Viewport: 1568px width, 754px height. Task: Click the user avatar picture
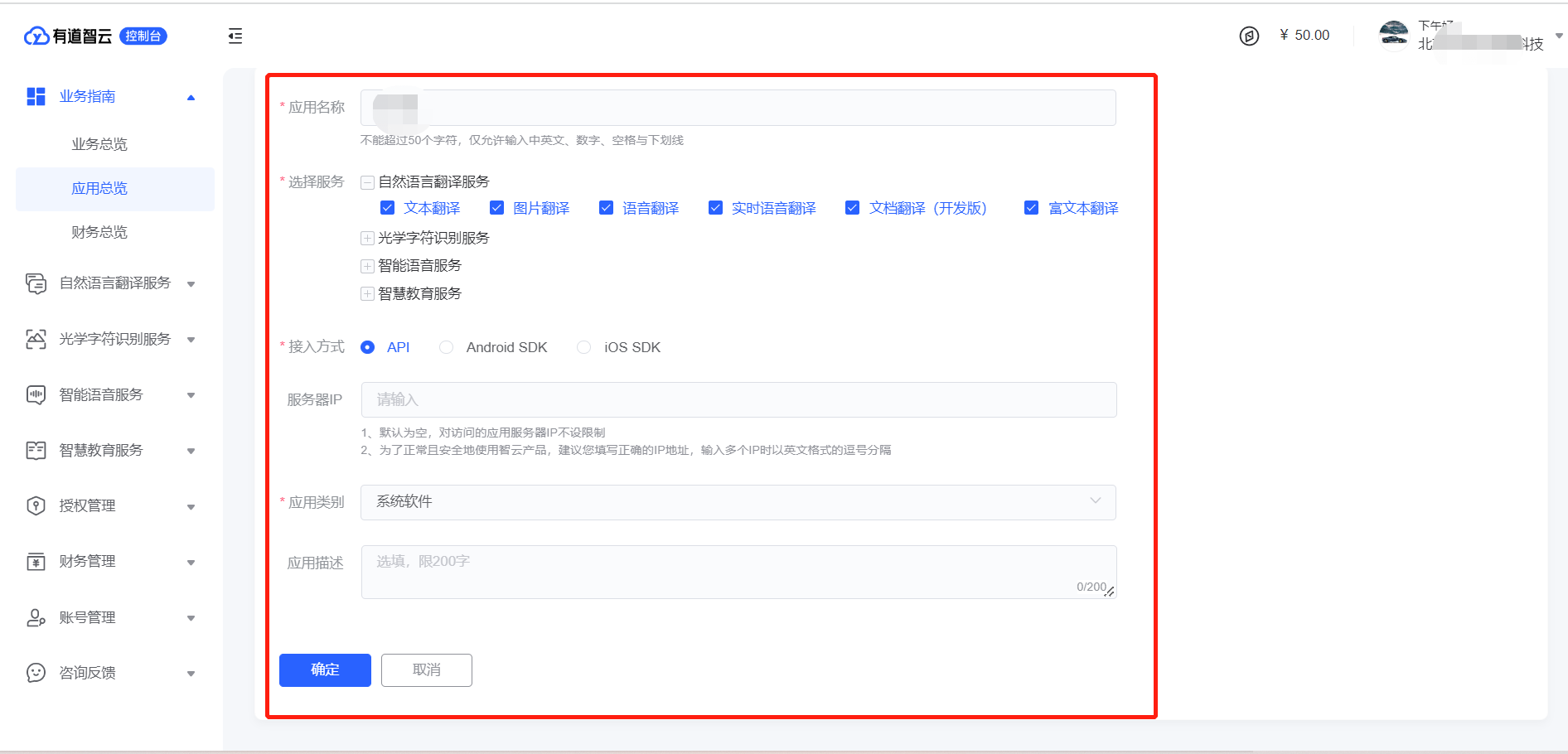(1393, 35)
